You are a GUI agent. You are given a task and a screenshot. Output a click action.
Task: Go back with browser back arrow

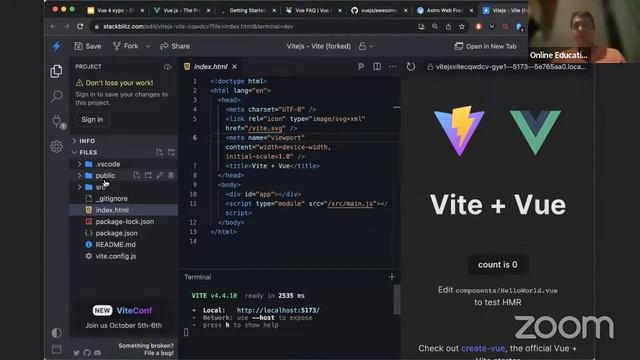pos(53,27)
